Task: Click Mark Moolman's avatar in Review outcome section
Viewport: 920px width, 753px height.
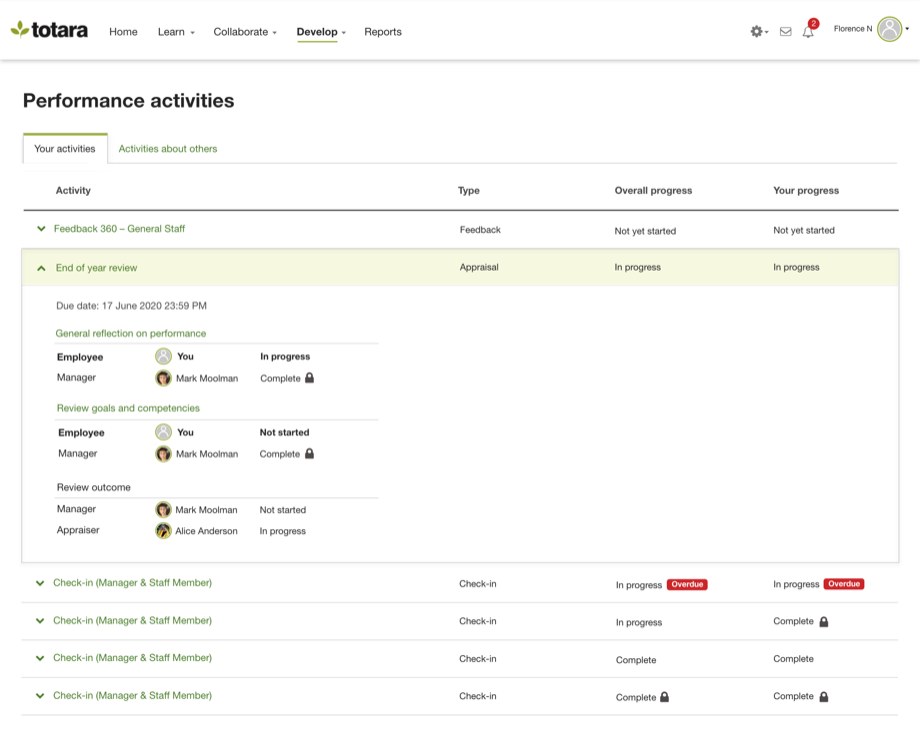Action: [x=164, y=509]
